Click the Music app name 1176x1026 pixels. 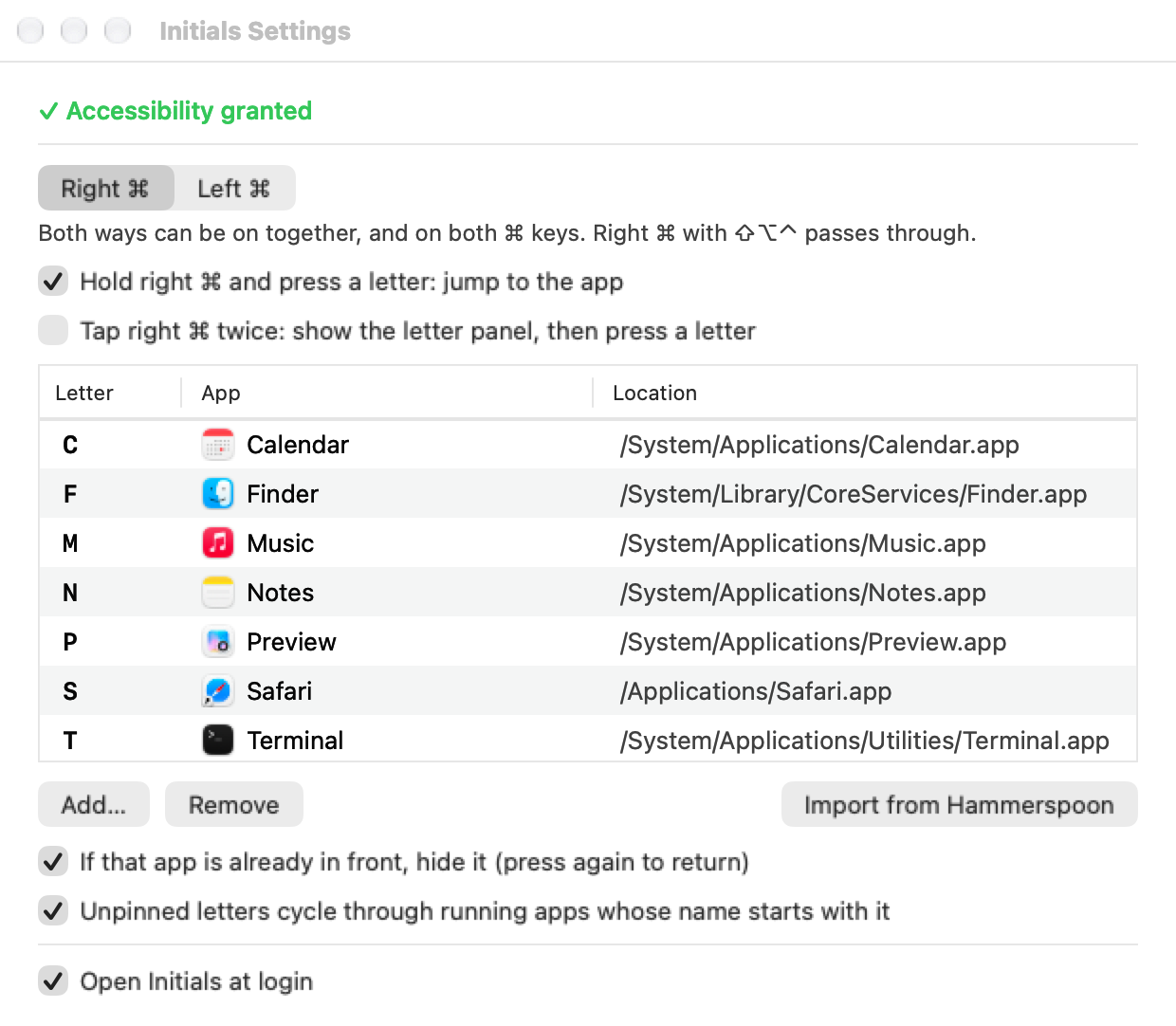[x=281, y=543]
